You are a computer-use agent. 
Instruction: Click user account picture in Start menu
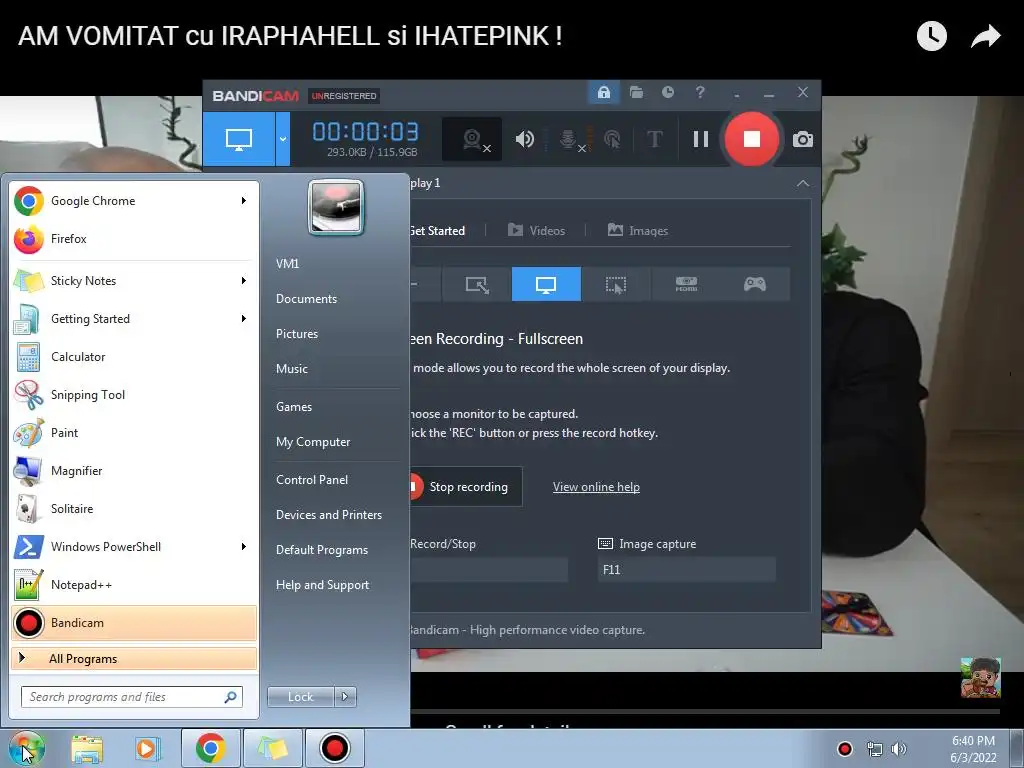pos(336,208)
